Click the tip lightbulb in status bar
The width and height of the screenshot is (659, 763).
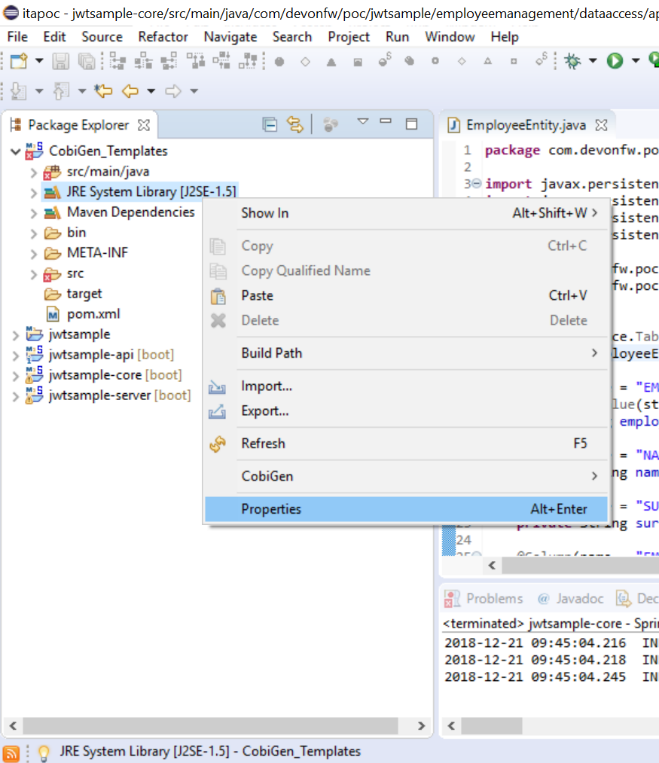point(43,752)
